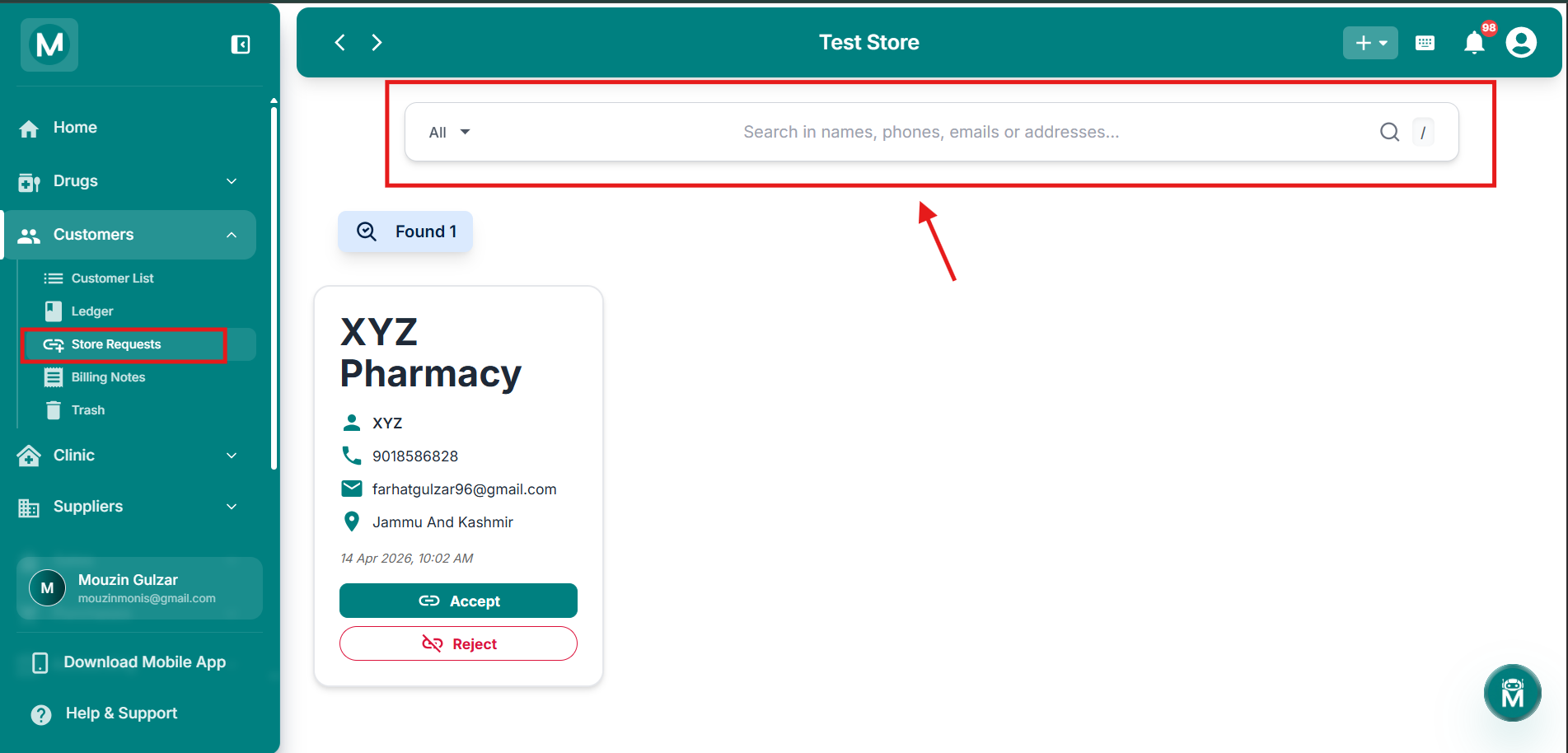1568x753 pixels.
Task: Open the notifications bell
Action: [1474, 43]
